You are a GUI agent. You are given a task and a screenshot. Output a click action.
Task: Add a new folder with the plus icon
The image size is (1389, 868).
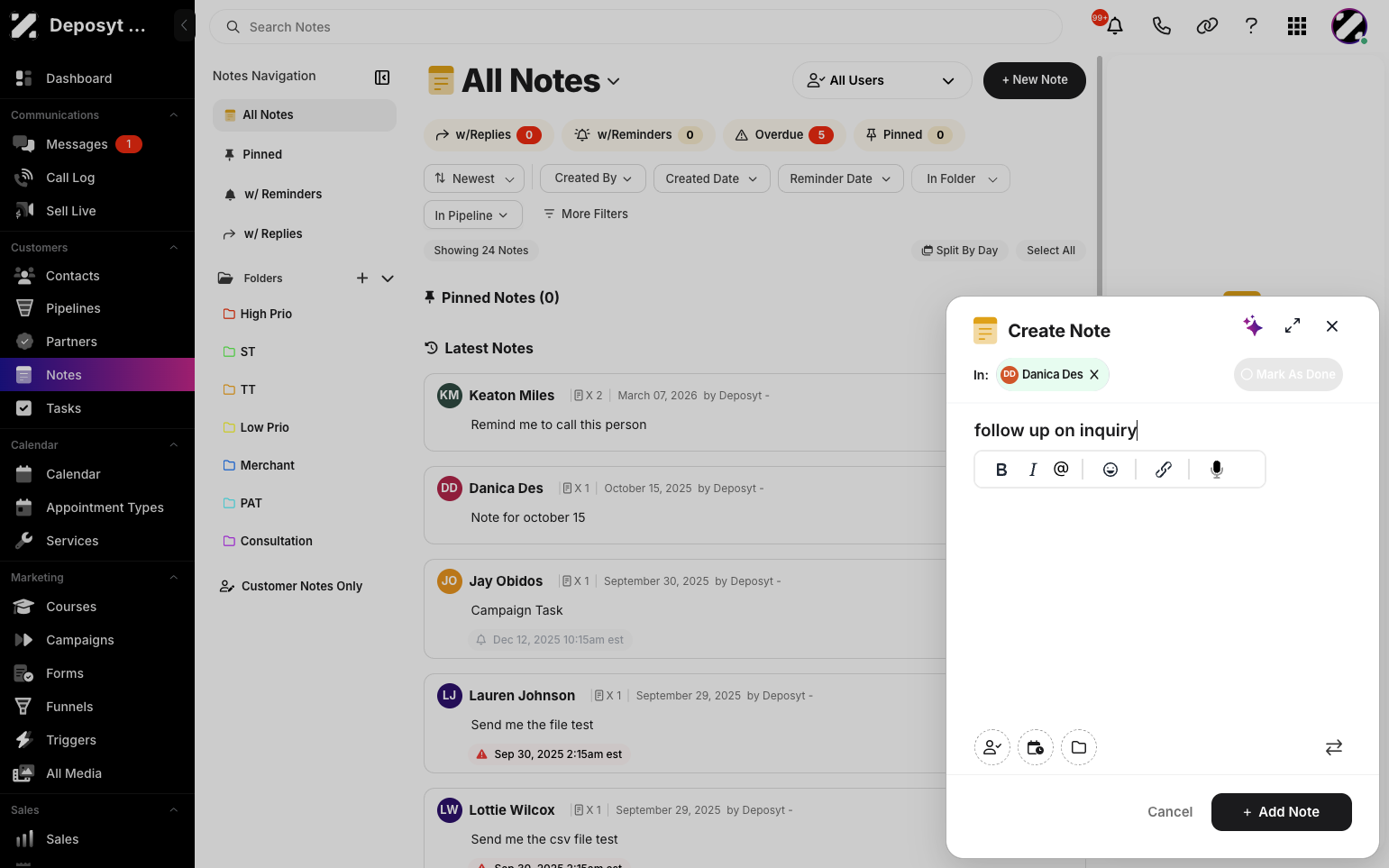[362, 278]
